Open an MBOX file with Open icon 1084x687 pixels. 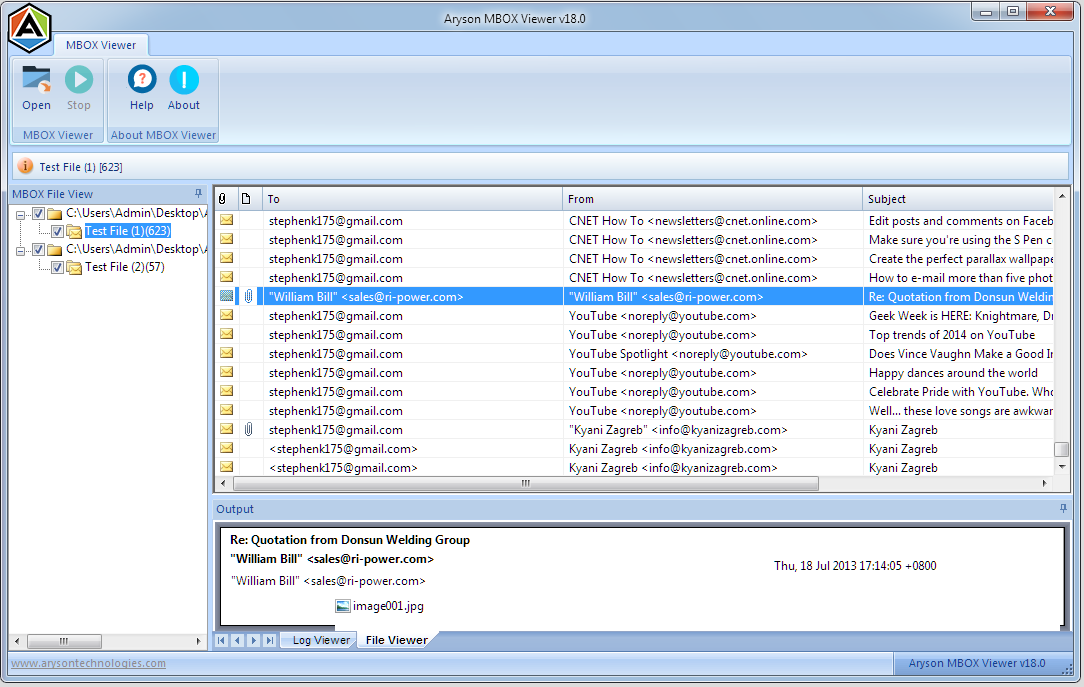point(36,80)
